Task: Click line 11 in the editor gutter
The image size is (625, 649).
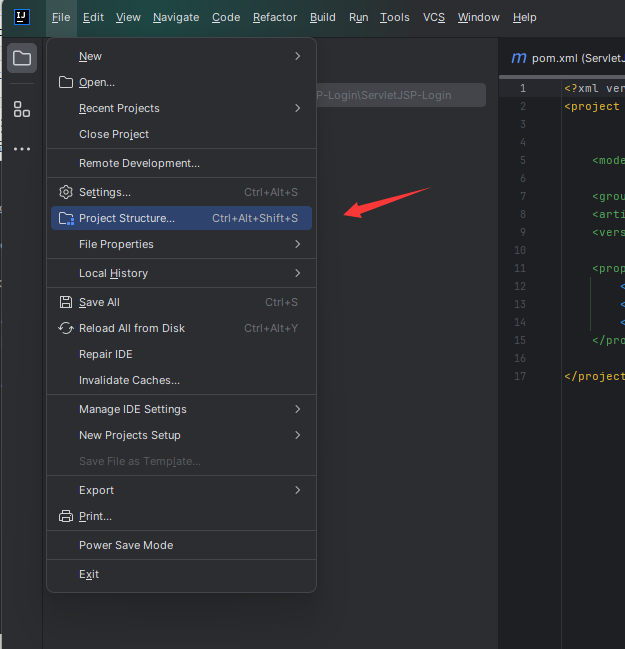Action: point(520,268)
